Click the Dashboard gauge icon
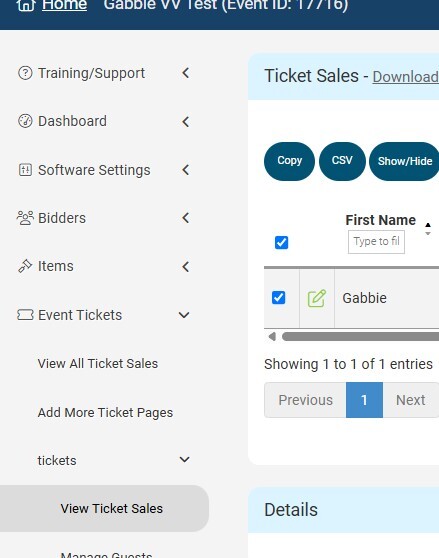 pyautogui.click(x=25, y=121)
